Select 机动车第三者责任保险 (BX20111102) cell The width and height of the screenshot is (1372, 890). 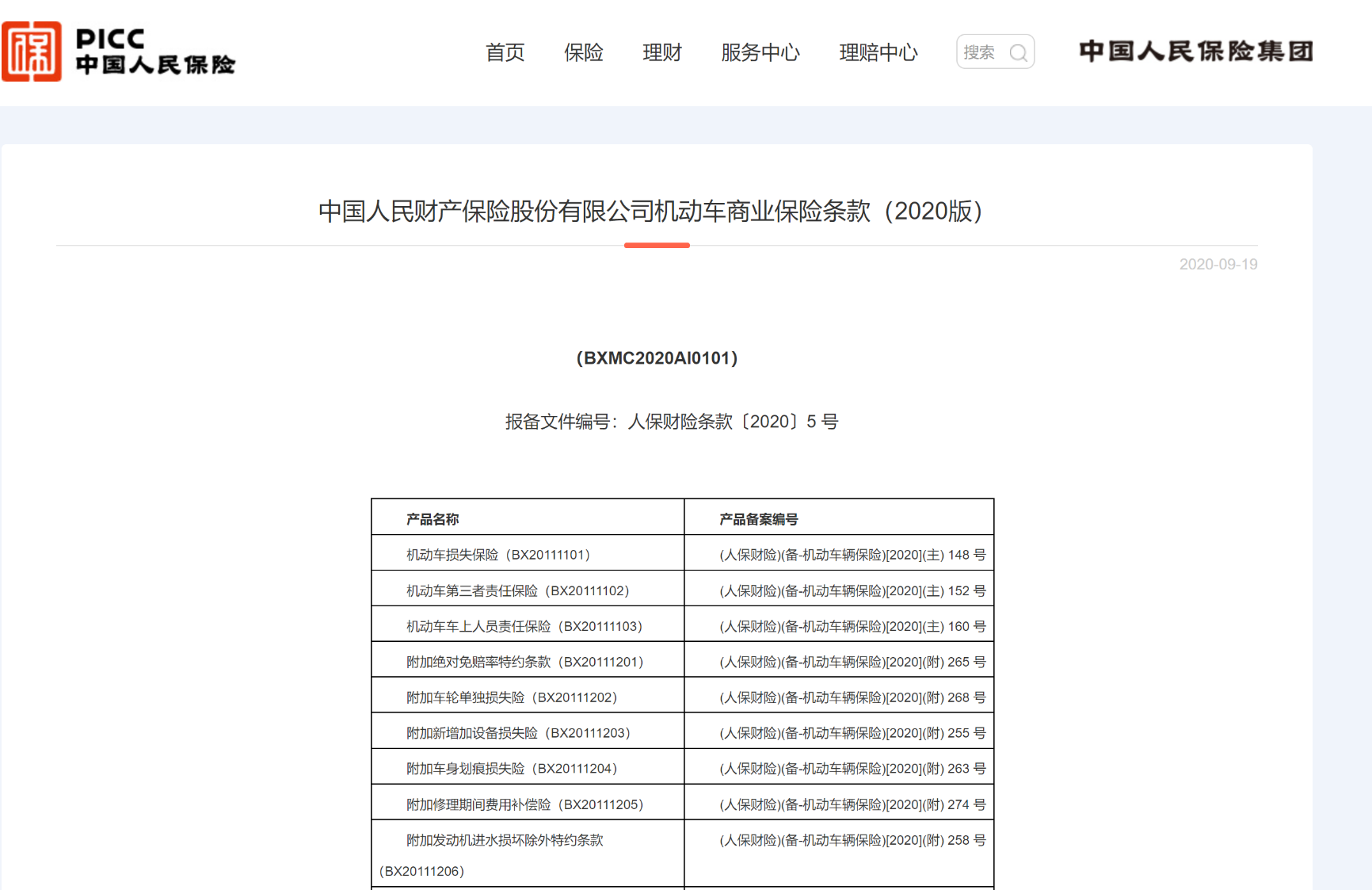coord(528,589)
